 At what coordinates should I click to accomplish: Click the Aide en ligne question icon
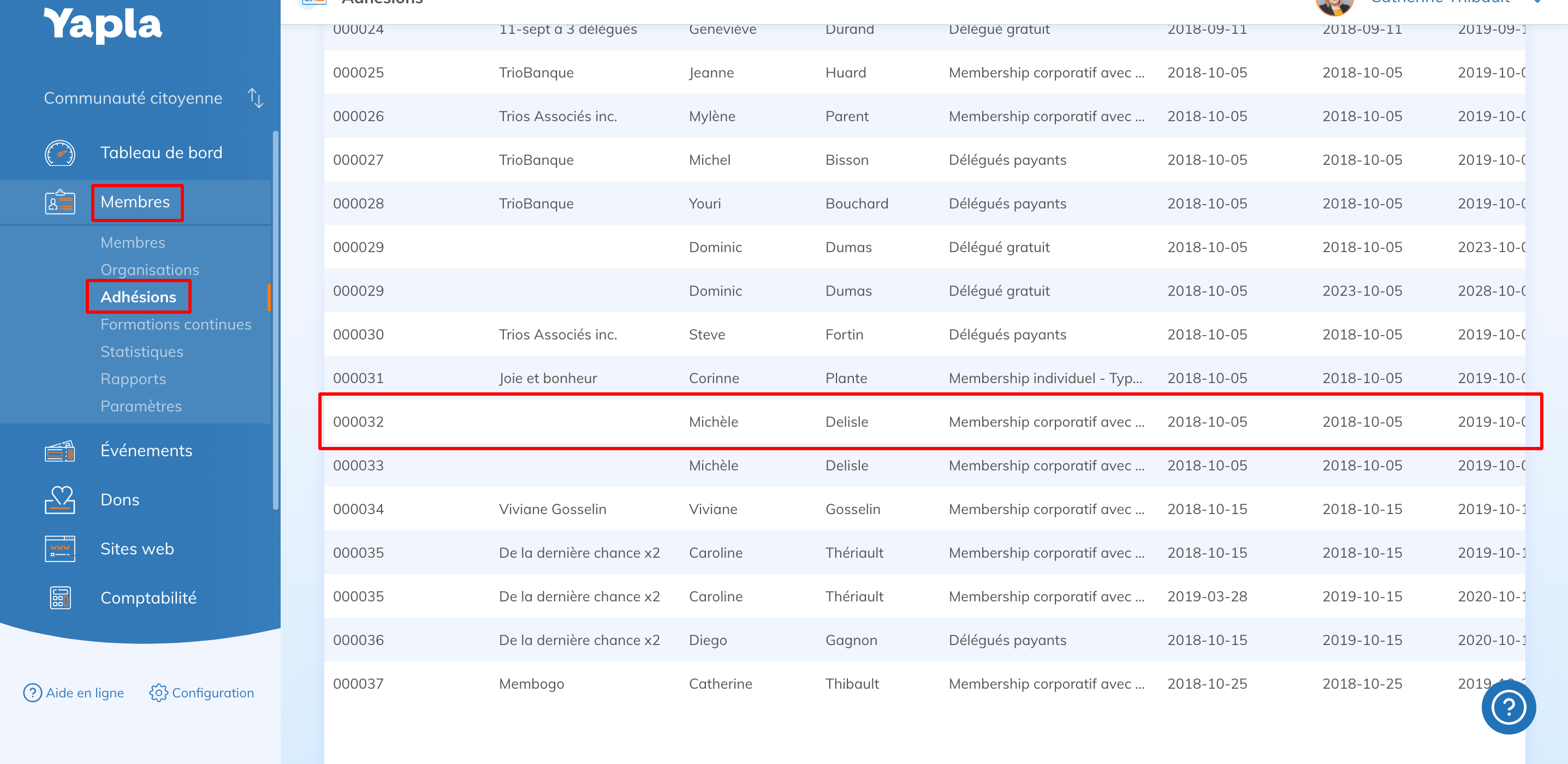32,693
